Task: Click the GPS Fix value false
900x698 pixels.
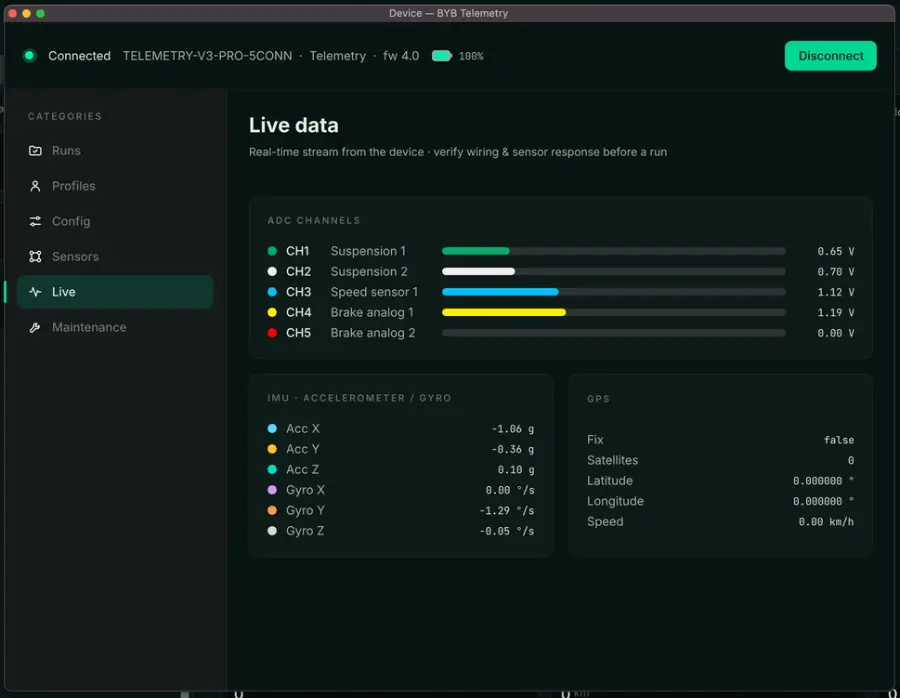Action: tap(839, 440)
